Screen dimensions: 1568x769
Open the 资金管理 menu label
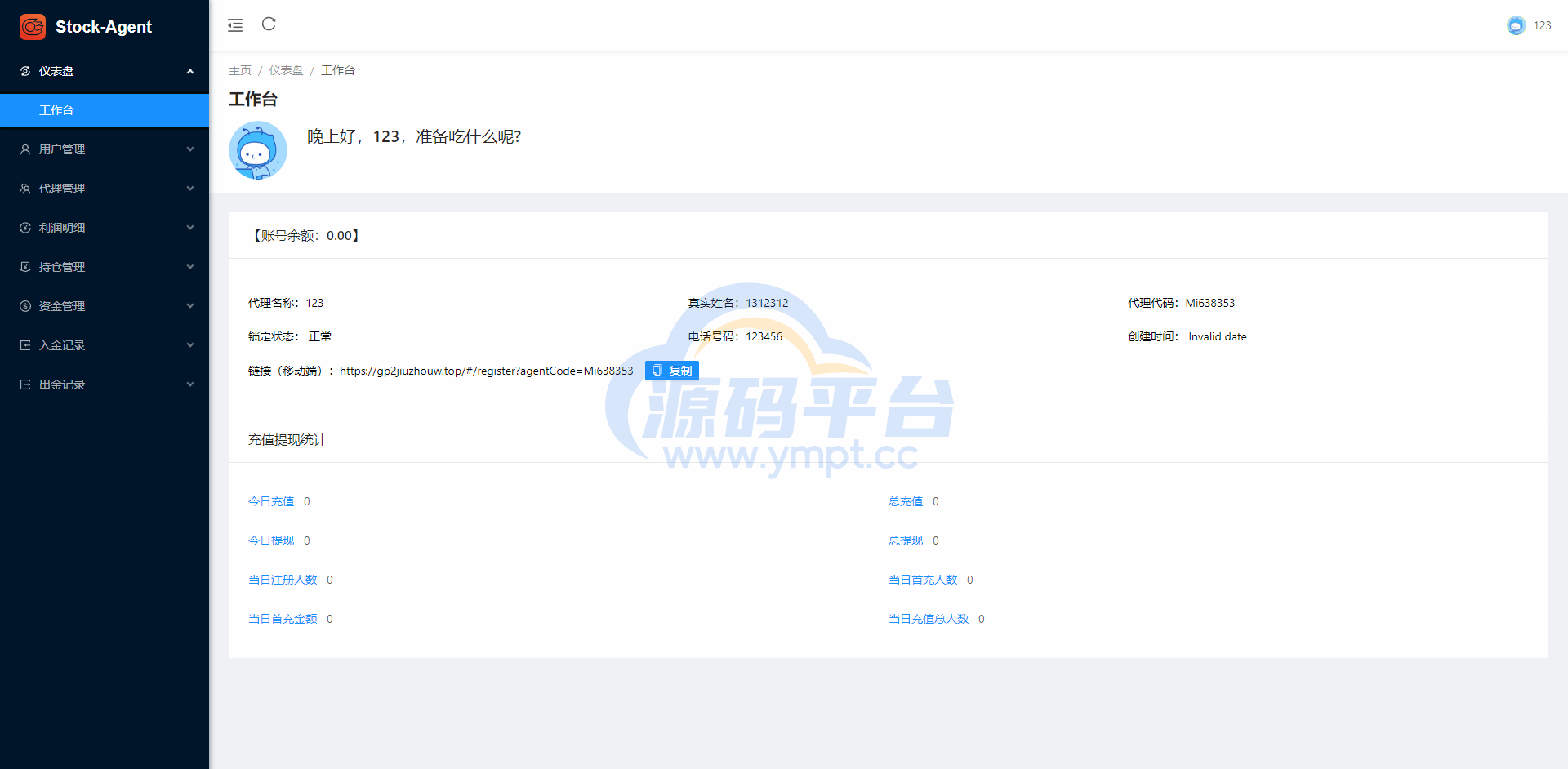(x=62, y=306)
